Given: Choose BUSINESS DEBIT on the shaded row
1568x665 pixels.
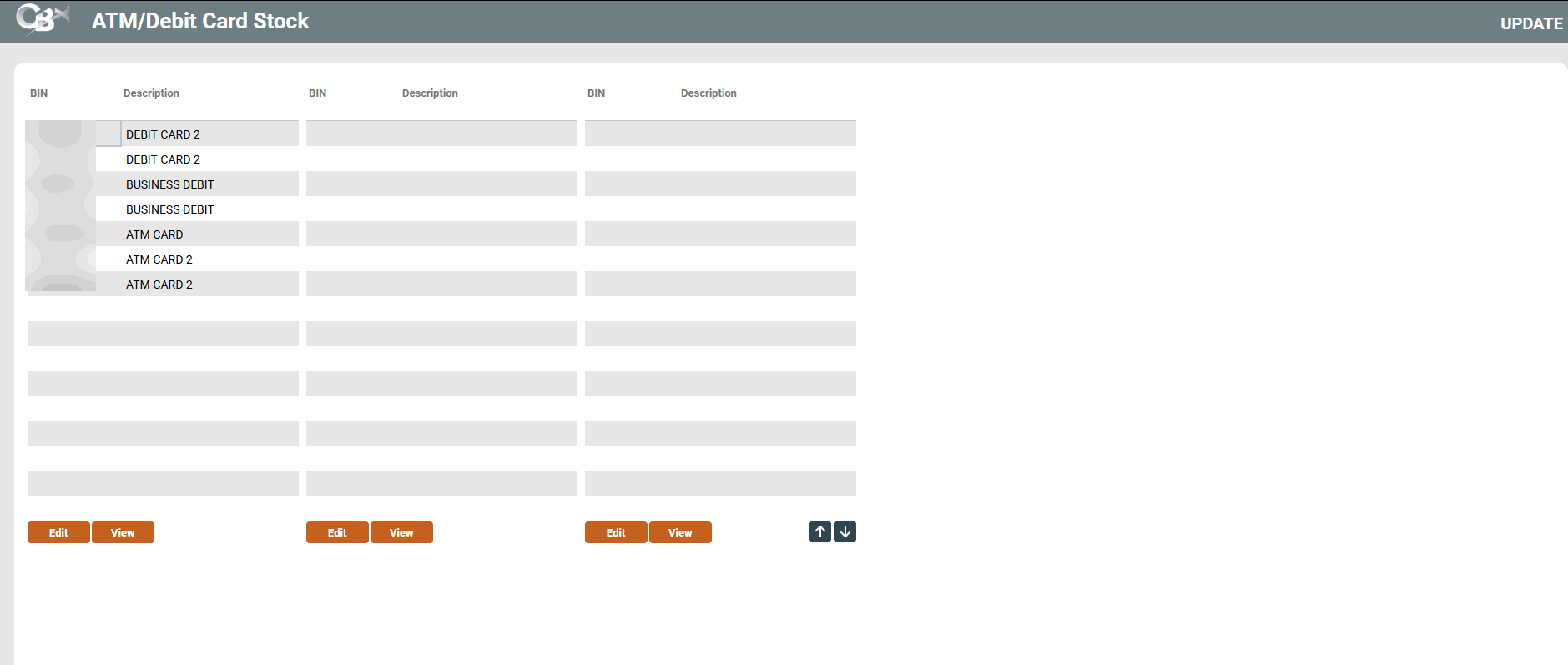Looking at the screenshot, I should pos(169,184).
